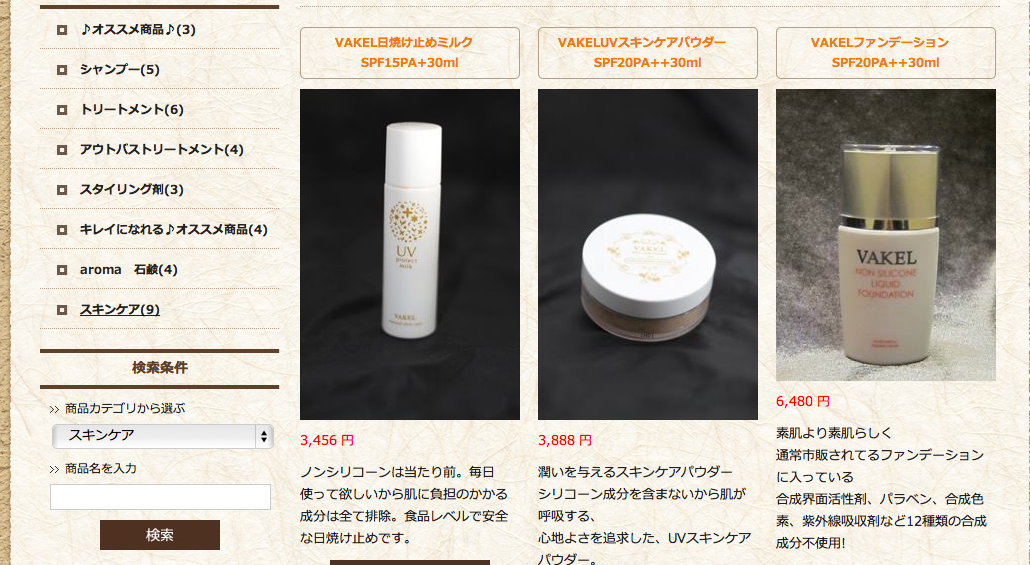The image size is (1030, 565).
Task: Click the UV protect milk bottle photo
Action: pyautogui.click(x=410, y=254)
